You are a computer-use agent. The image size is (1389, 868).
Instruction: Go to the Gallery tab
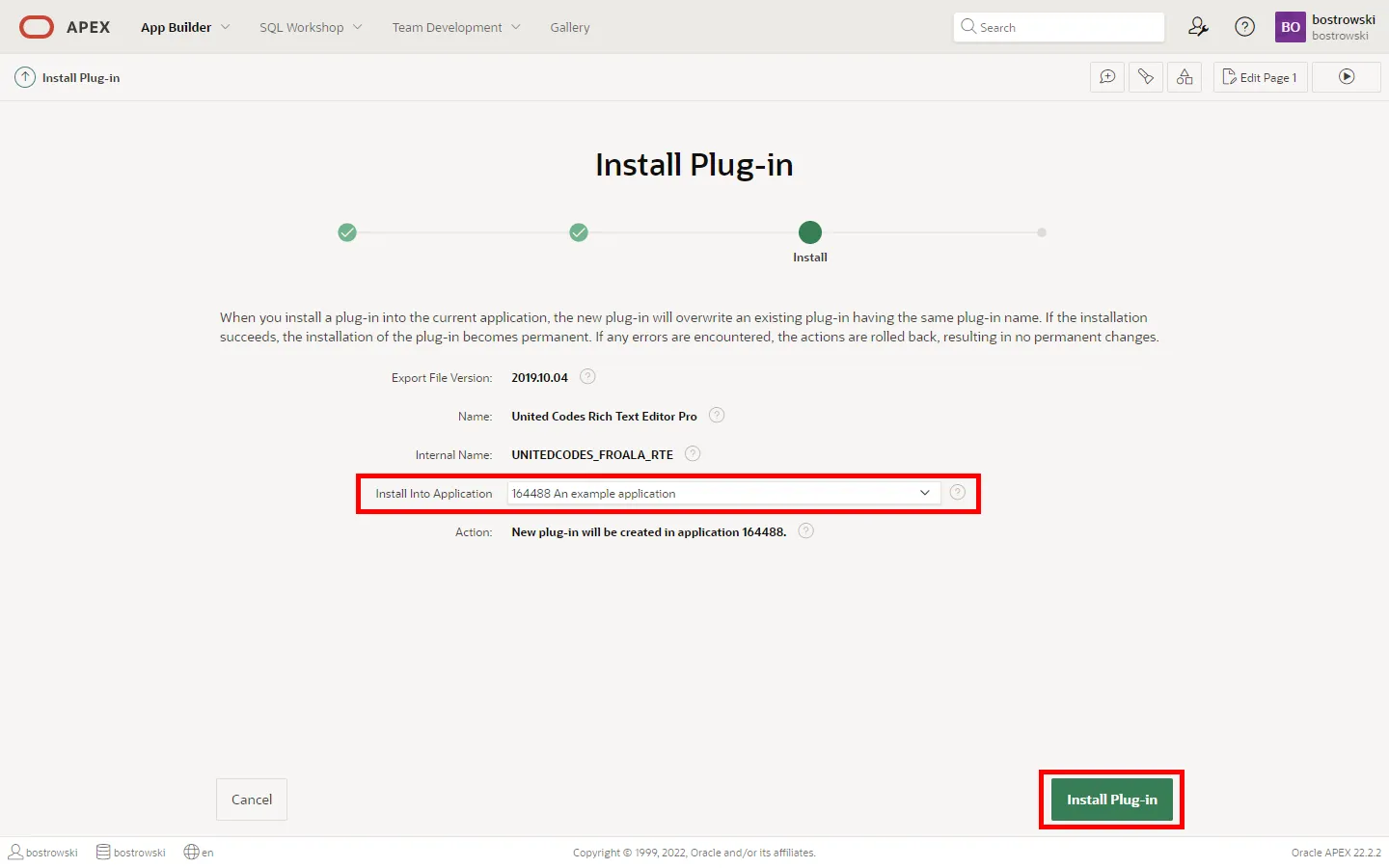tap(570, 27)
